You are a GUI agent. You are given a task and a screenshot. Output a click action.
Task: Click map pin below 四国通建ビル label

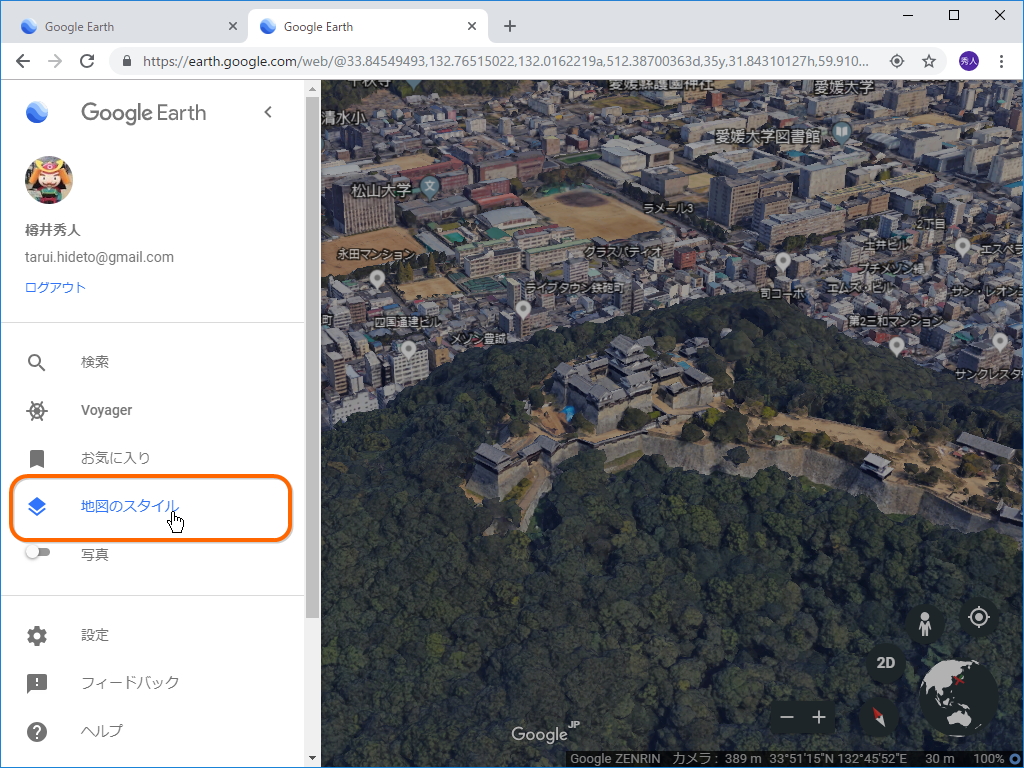coord(409,350)
